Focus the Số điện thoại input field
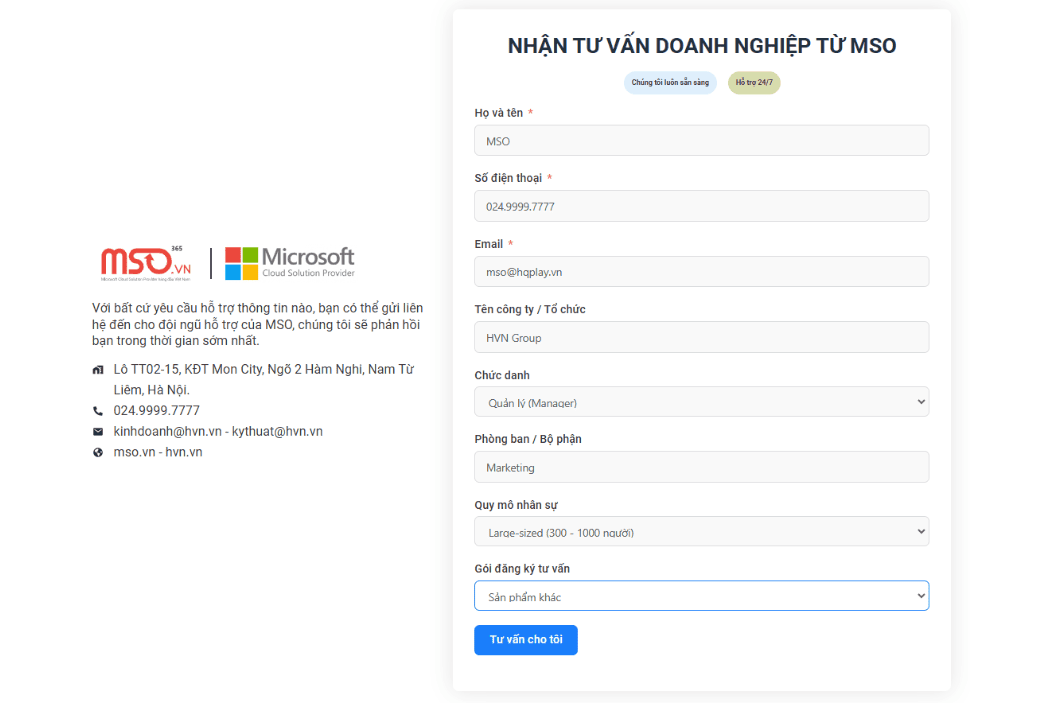 click(x=701, y=206)
